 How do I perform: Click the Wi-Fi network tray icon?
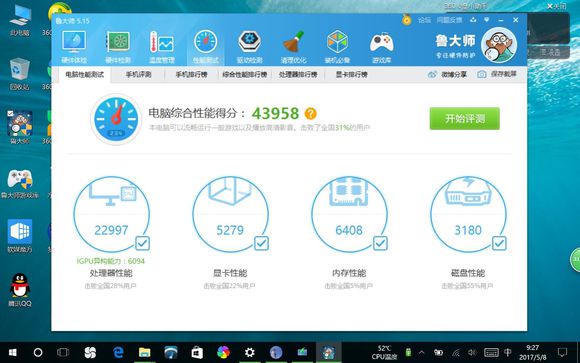click(x=455, y=352)
